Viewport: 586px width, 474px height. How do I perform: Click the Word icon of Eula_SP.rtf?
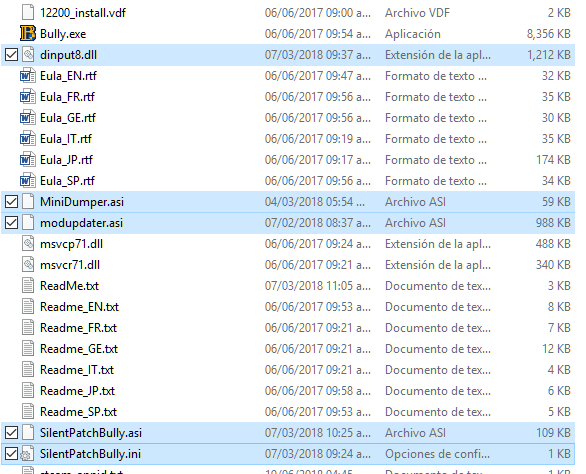coord(28,181)
